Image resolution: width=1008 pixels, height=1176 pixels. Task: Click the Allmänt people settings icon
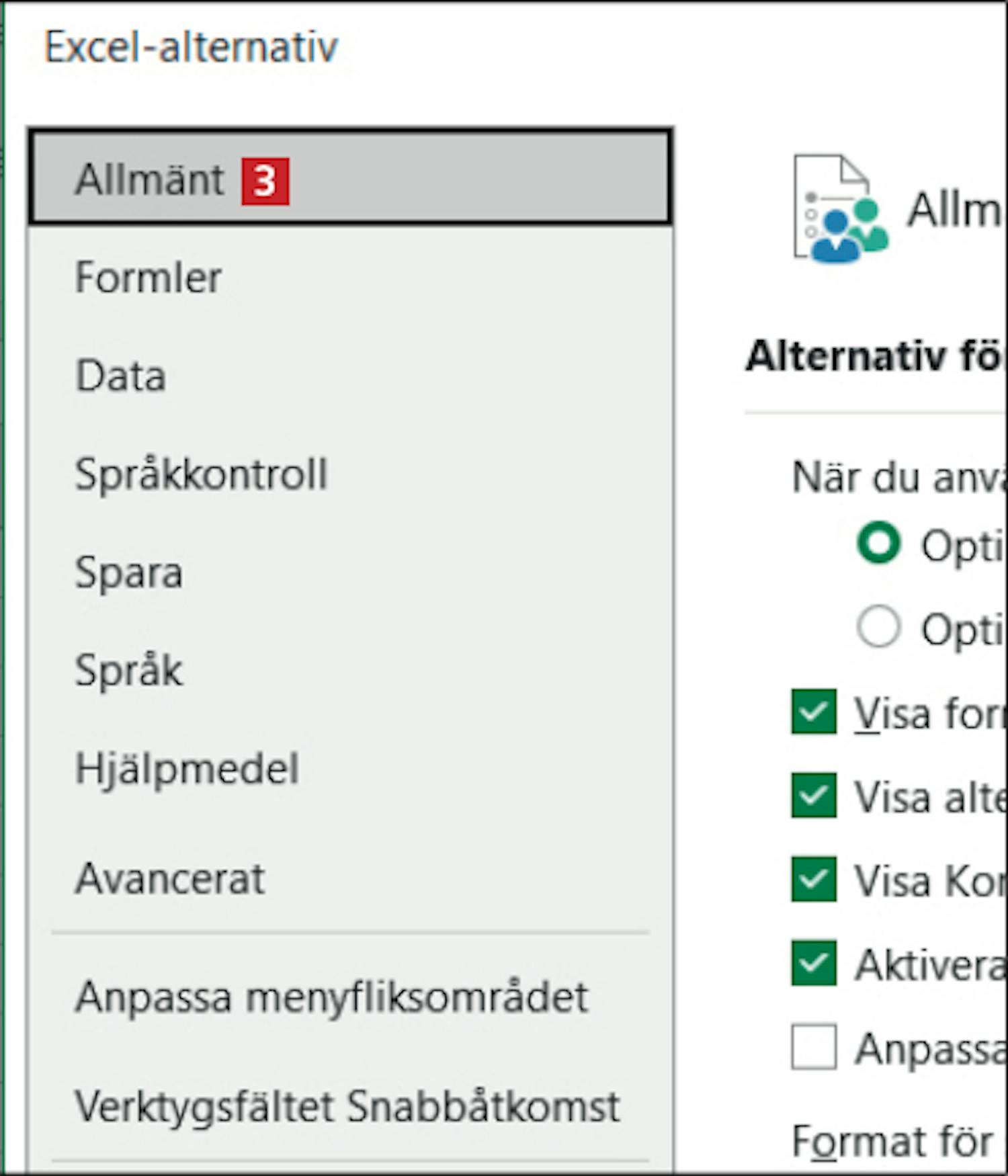click(x=840, y=210)
